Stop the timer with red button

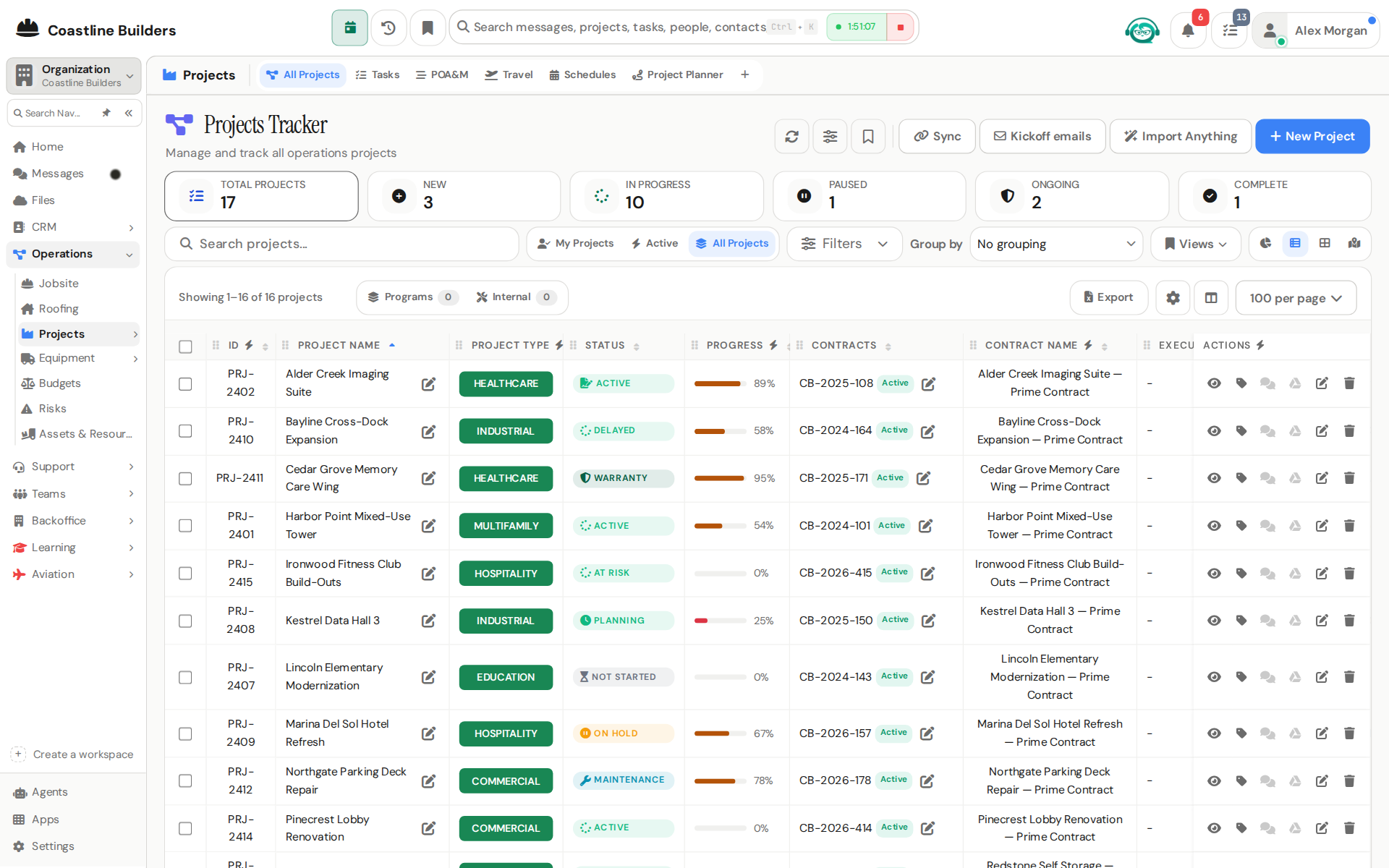click(901, 27)
